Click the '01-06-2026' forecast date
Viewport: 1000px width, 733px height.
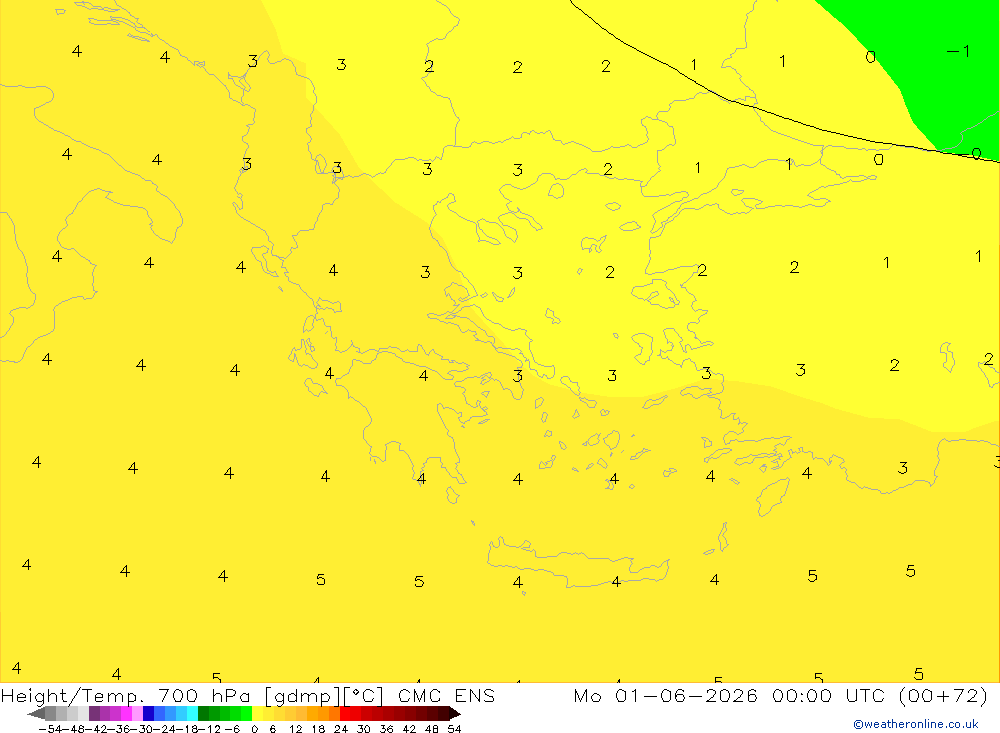pyautogui.click(x=686, y=695)
